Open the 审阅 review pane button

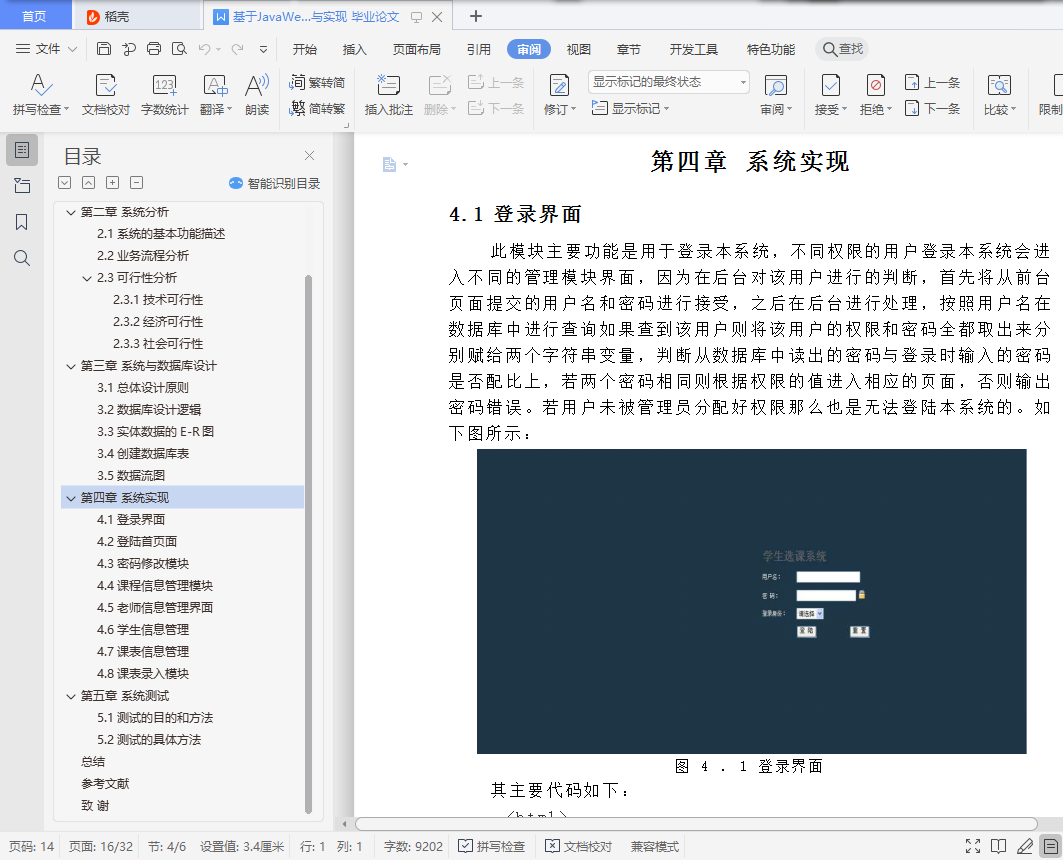(776, 95)
